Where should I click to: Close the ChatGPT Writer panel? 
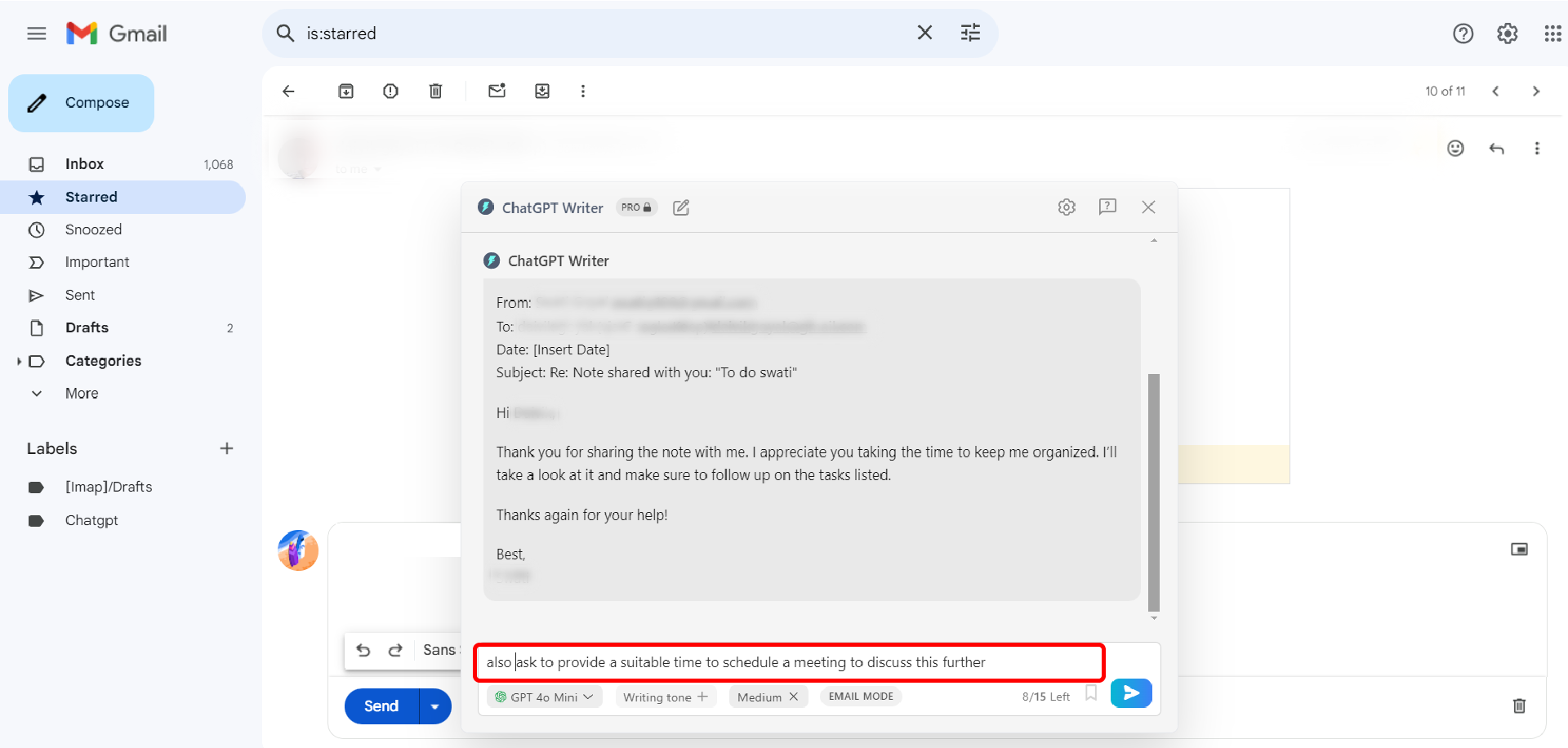(1148, 207)
